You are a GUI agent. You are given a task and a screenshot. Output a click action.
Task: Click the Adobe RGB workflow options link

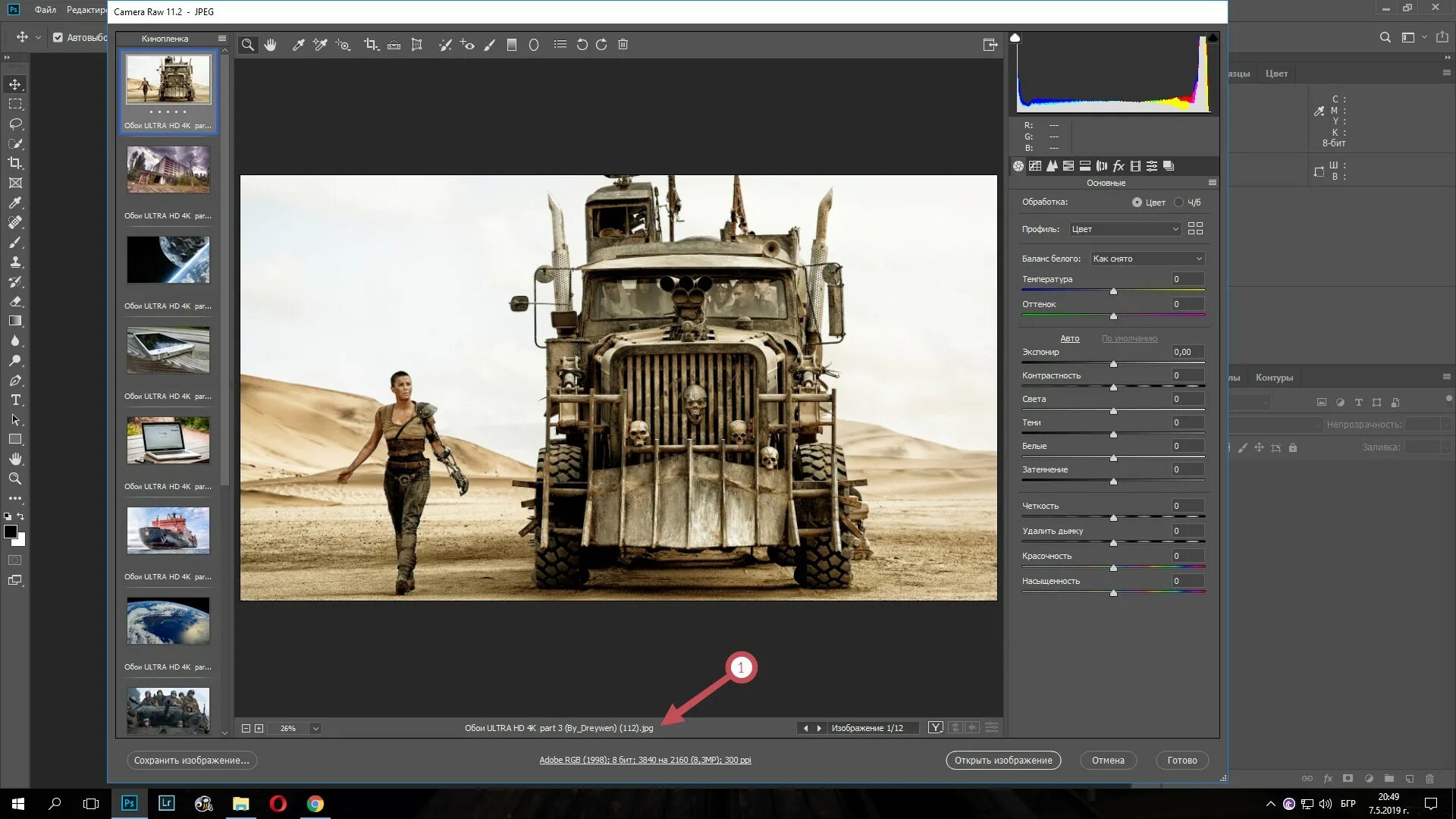point(645,760)
